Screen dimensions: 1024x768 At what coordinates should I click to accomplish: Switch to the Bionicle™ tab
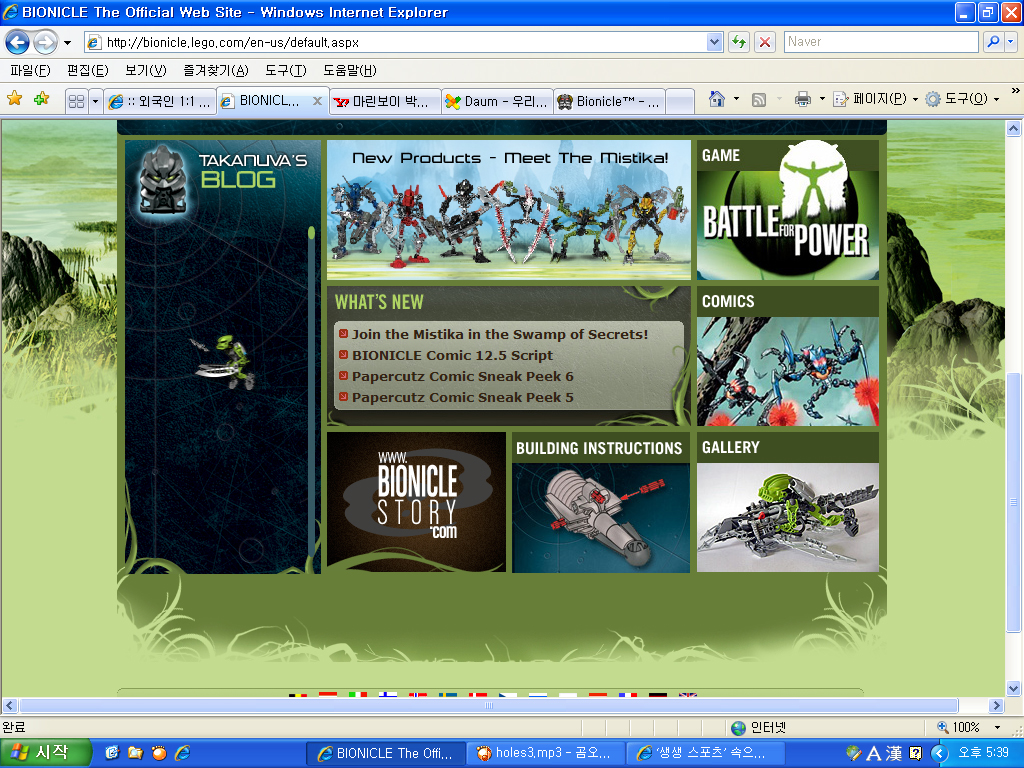(x=609, y=101)
